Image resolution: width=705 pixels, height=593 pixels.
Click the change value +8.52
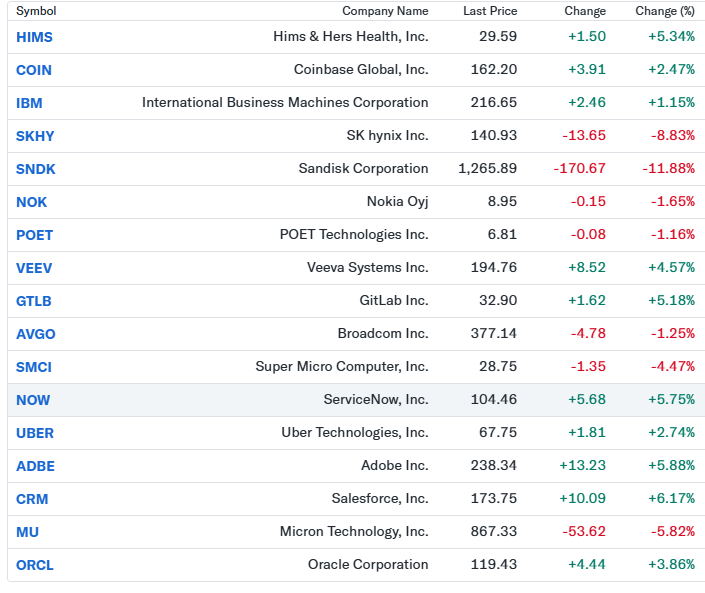coord(587,267)
